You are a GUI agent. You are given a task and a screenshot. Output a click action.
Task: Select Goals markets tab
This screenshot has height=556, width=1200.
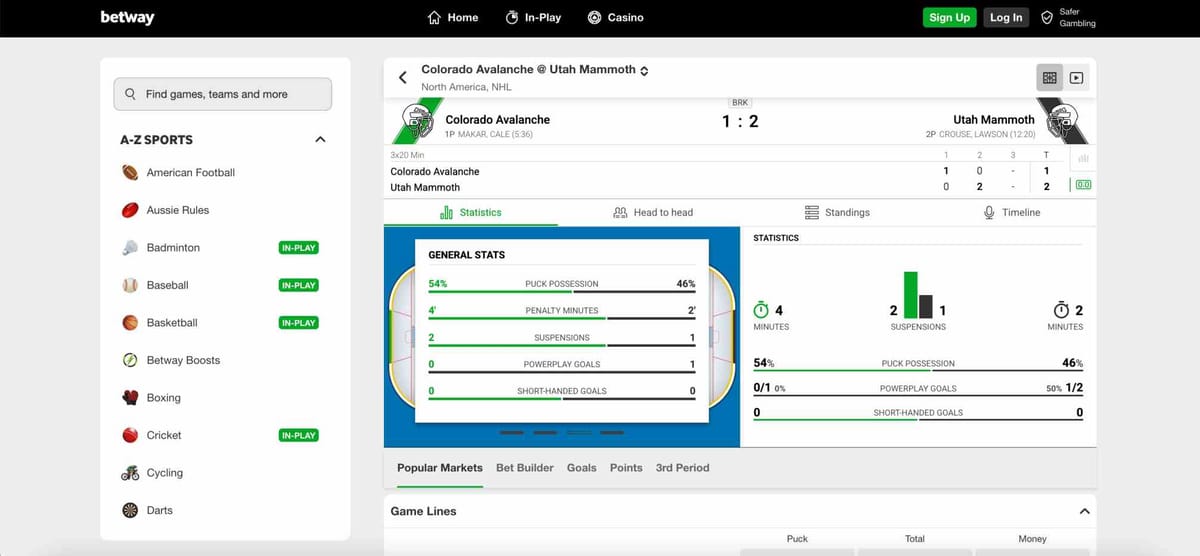[582, 468]
